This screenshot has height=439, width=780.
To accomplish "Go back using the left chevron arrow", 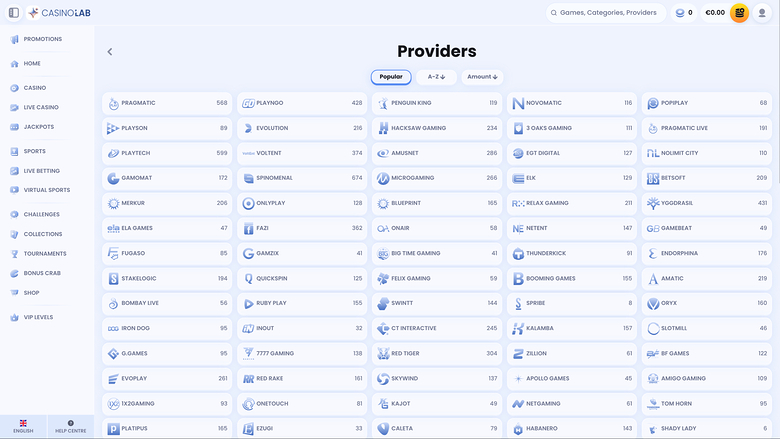I will (x=110, y=52).
